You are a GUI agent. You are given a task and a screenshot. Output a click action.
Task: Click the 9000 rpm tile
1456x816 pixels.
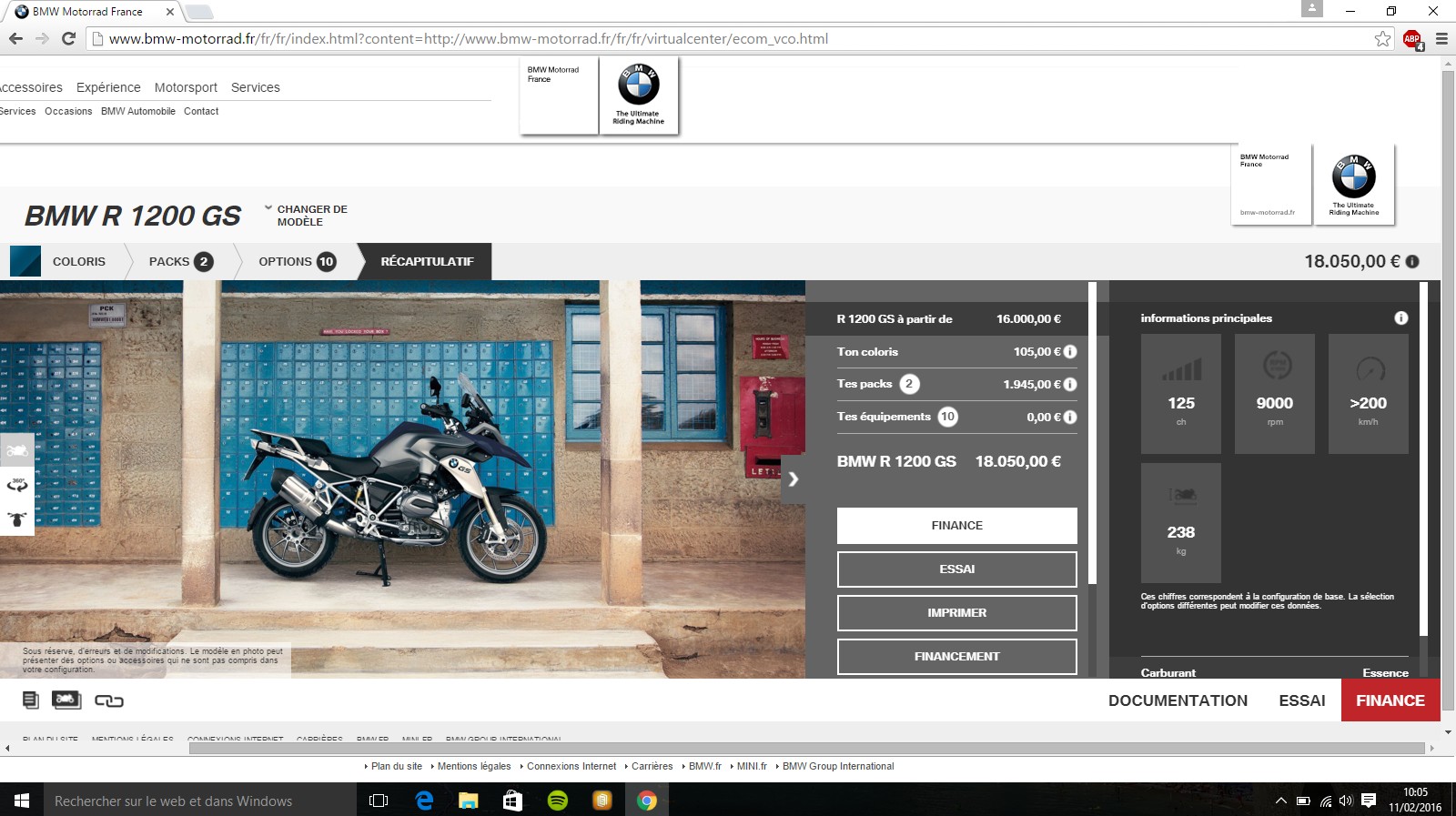pos(1275,394)
